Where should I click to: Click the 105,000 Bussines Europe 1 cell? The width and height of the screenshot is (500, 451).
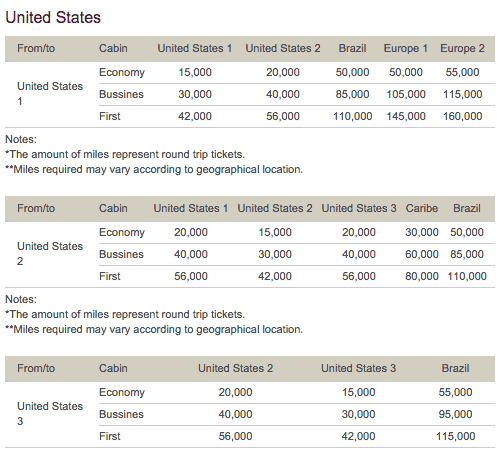tap(406, 94)
